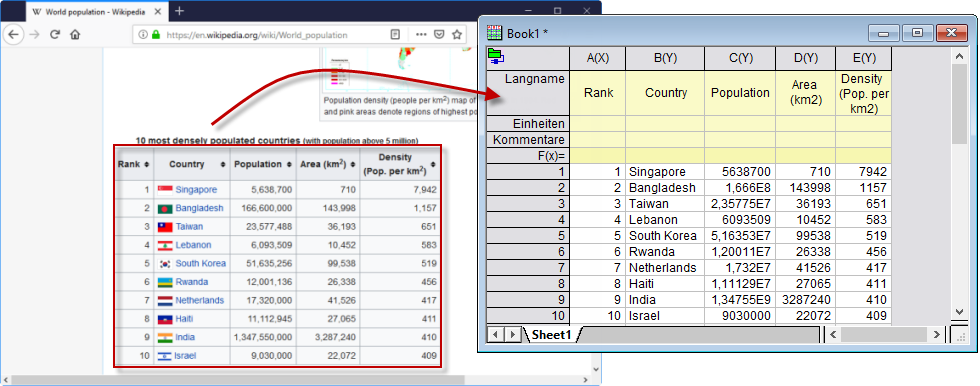Select column A(X) header
The width and height of the screenshot is (980, 386).
click(598, 58)
